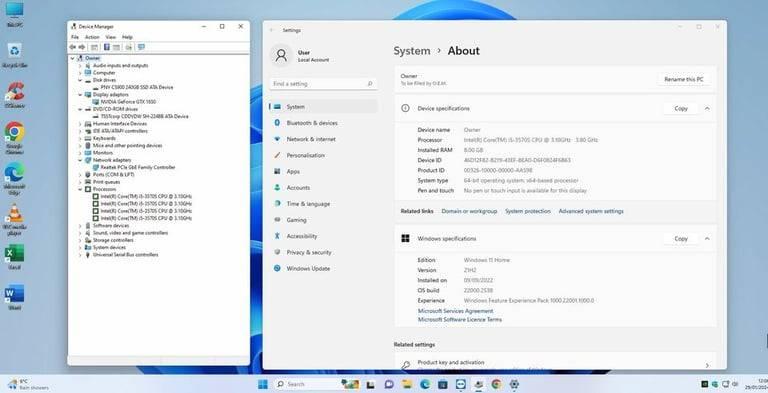This screenshot has height=393, width=768.
Task: Open the Windows Update sidebar icon
Action: tap(277, 269)
